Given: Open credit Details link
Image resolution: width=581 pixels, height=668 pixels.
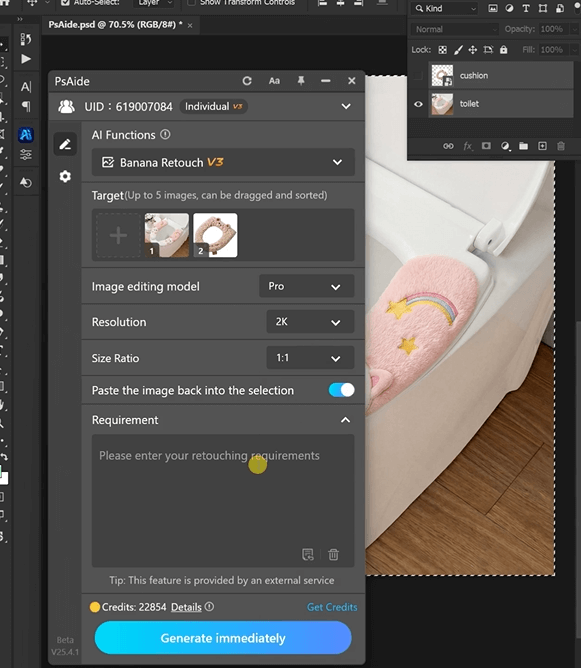Looking at the screenshot, I should coord(186,607).
